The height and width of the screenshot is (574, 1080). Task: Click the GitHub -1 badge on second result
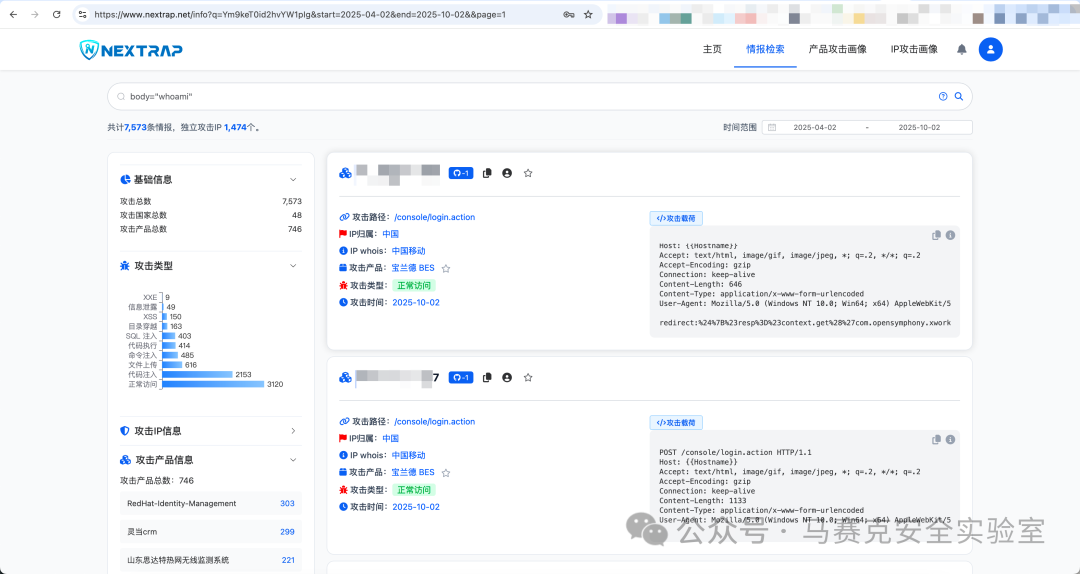[460, 377]
